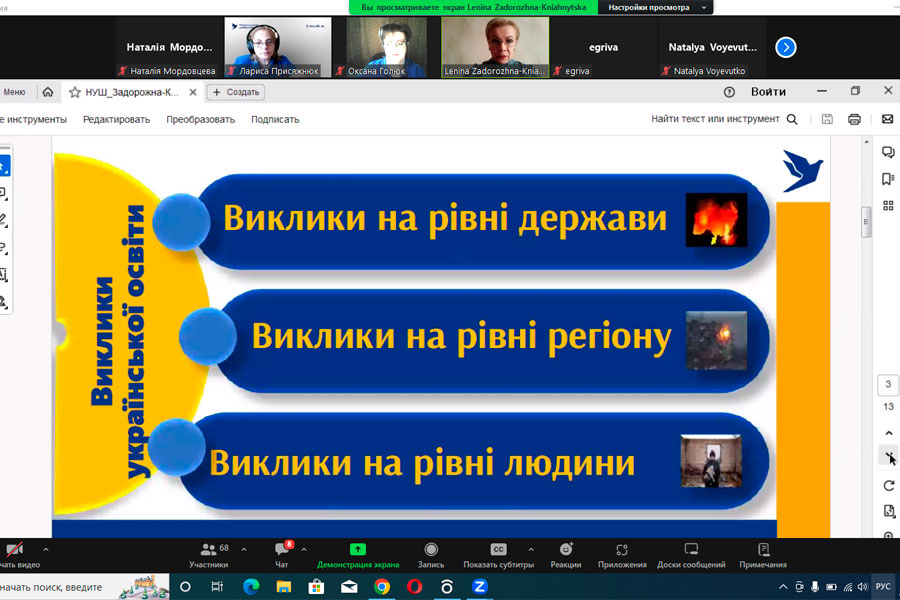
Task: Open the Реакции reactions menu
Action: click(566, 551)
